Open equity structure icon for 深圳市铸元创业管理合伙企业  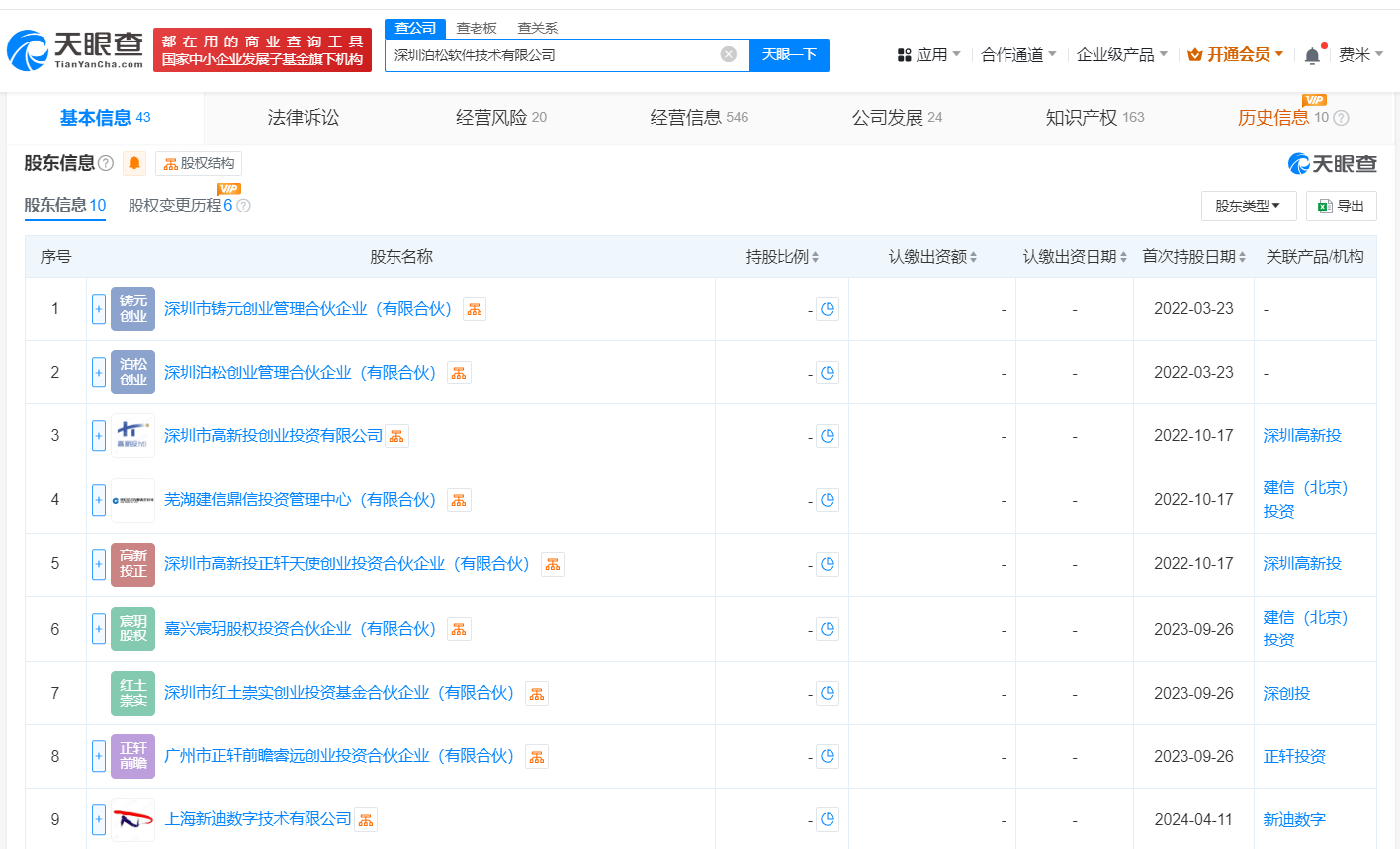click(x=475, y=309)
